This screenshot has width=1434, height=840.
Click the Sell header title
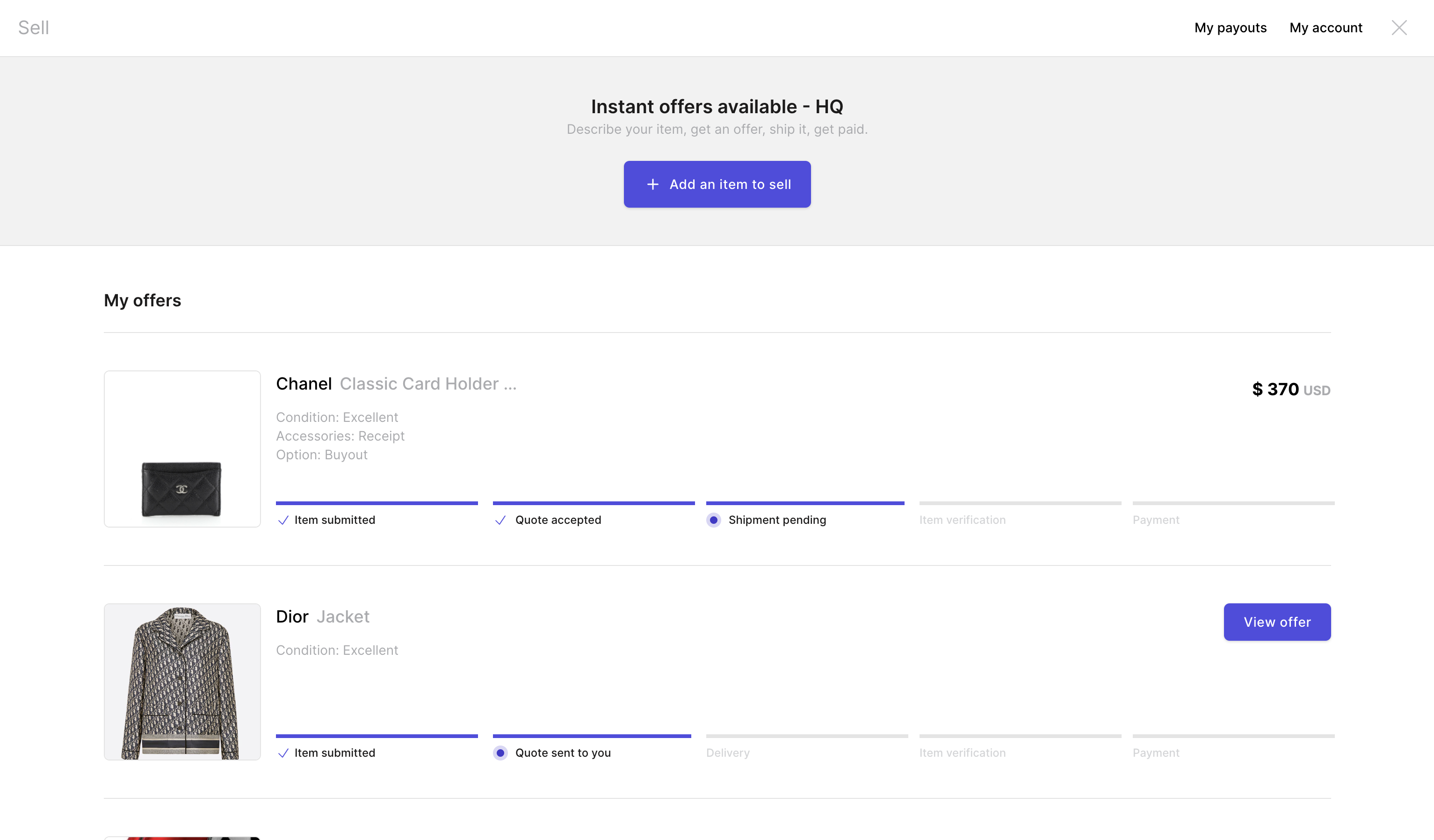tap(34, 27)
